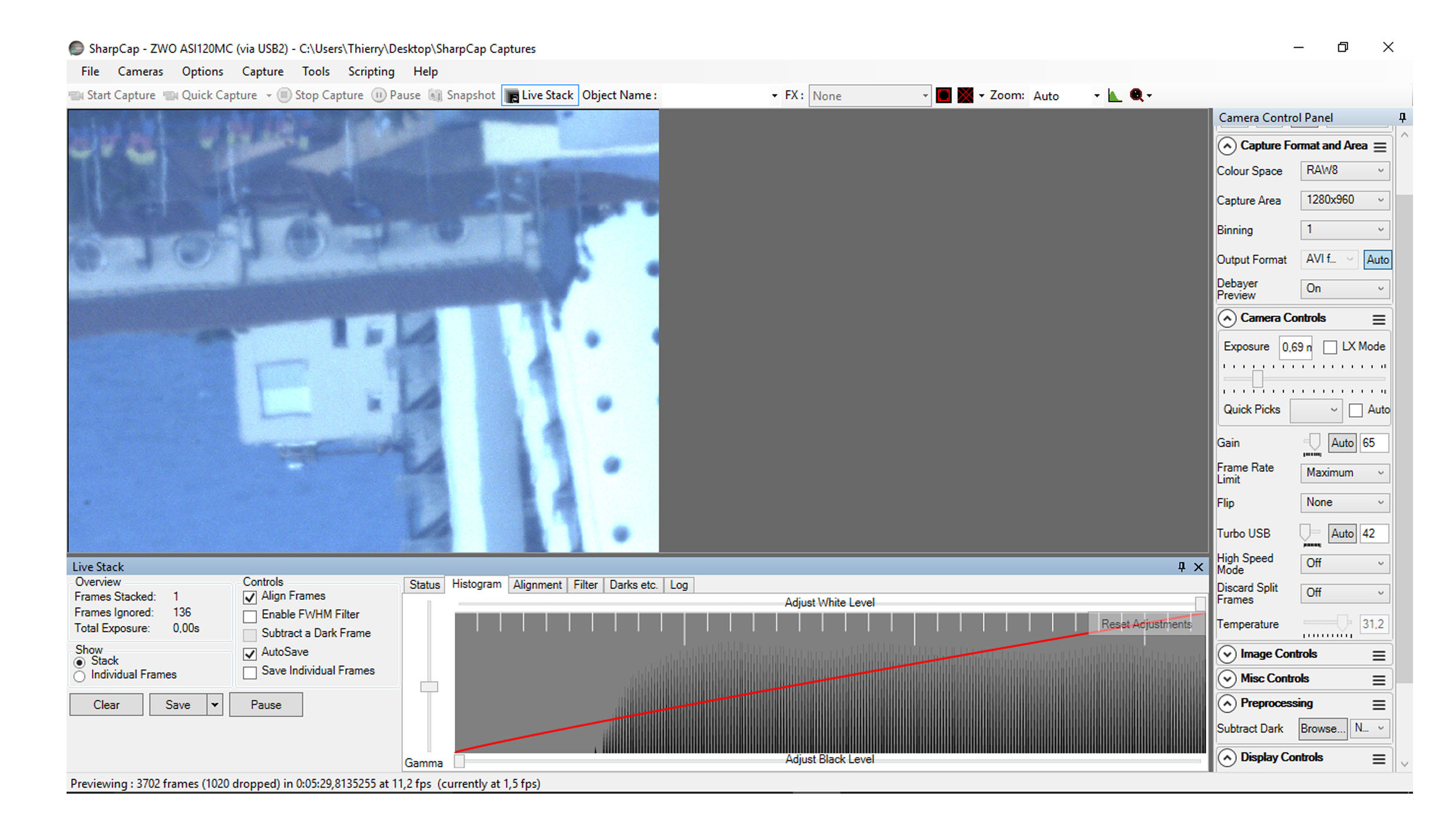Open the Colour Space dropdown
Image resolution: width=1456 pixels, height=829 pixels.
point(1345,171)
